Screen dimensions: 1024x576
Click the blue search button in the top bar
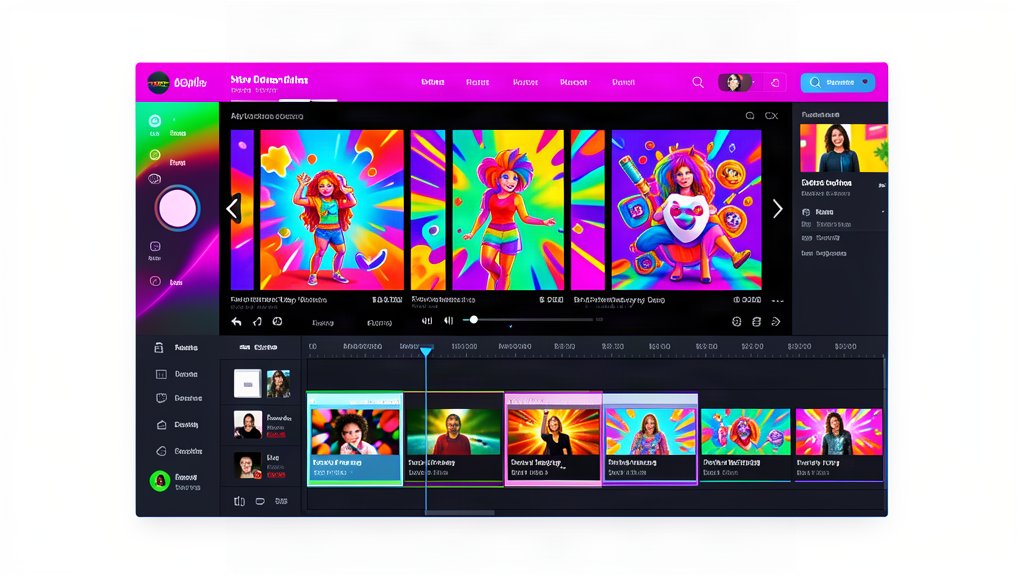click(838, 82)
